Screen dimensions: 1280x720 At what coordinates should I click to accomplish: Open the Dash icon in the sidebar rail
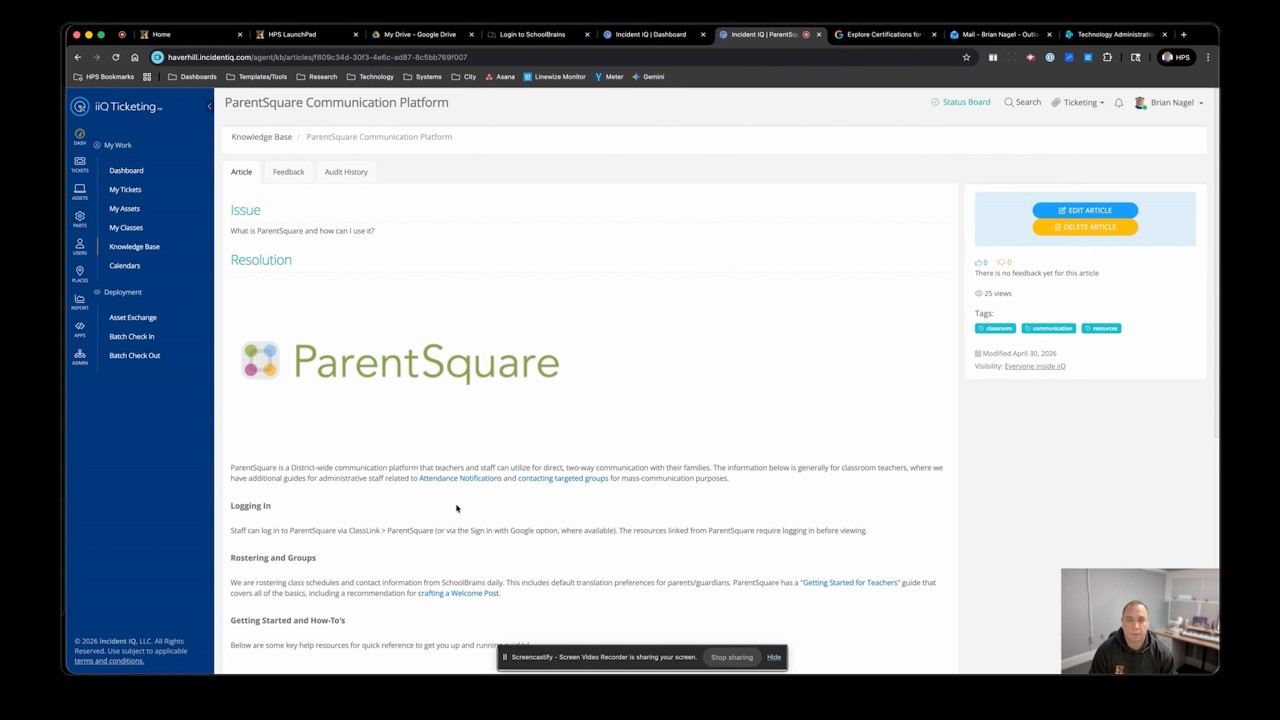(x=80, y=136)
